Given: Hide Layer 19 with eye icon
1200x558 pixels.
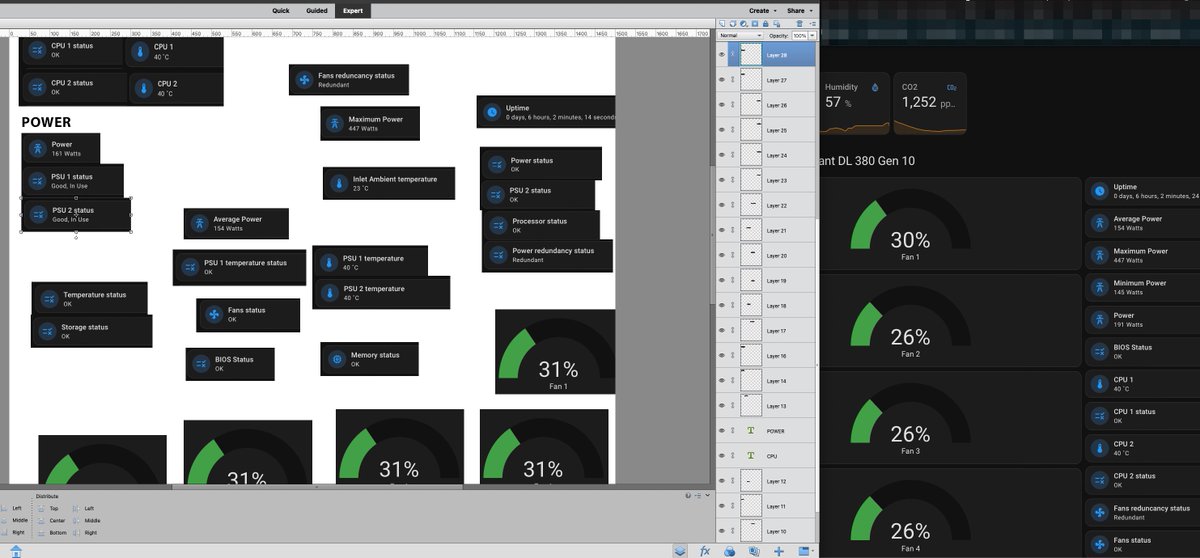Looking at the screenshot, I should coord(723,281).
